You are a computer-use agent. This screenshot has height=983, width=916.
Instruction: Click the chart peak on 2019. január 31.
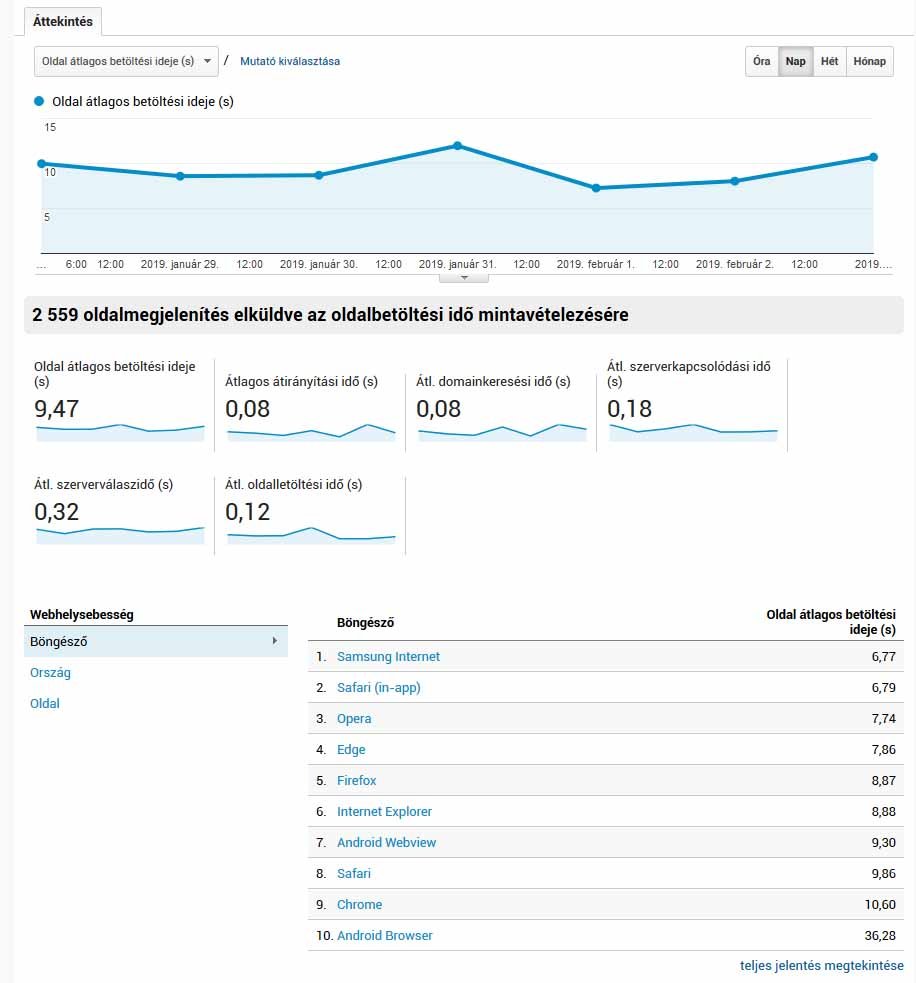pos(458,145)
